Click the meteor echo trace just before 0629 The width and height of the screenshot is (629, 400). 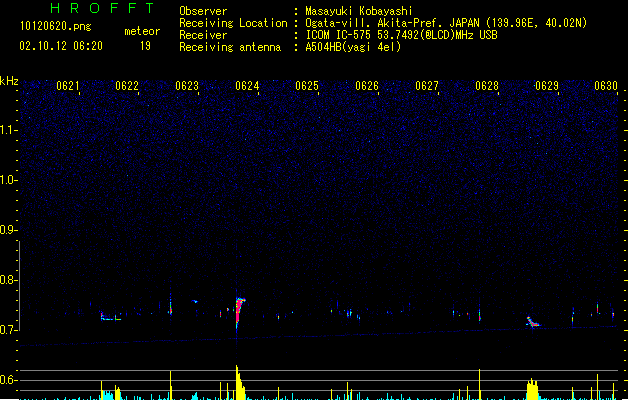pos(533,322)
